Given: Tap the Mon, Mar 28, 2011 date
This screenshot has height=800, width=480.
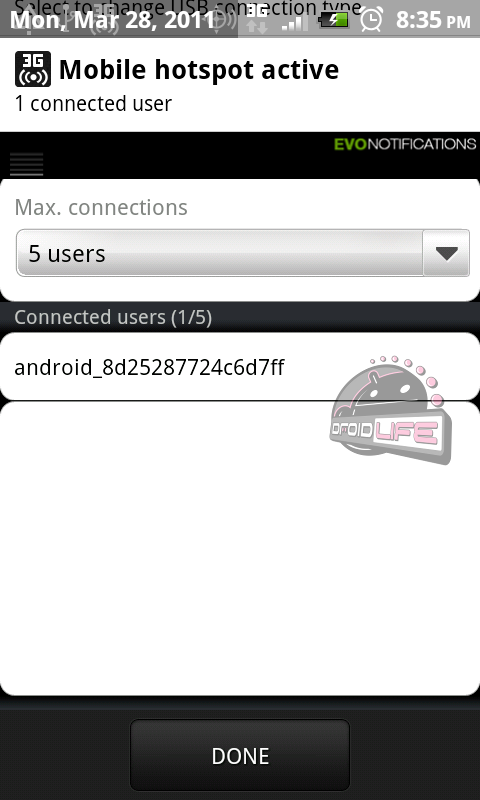Looking at the screenshot, I should coord(113,20).
